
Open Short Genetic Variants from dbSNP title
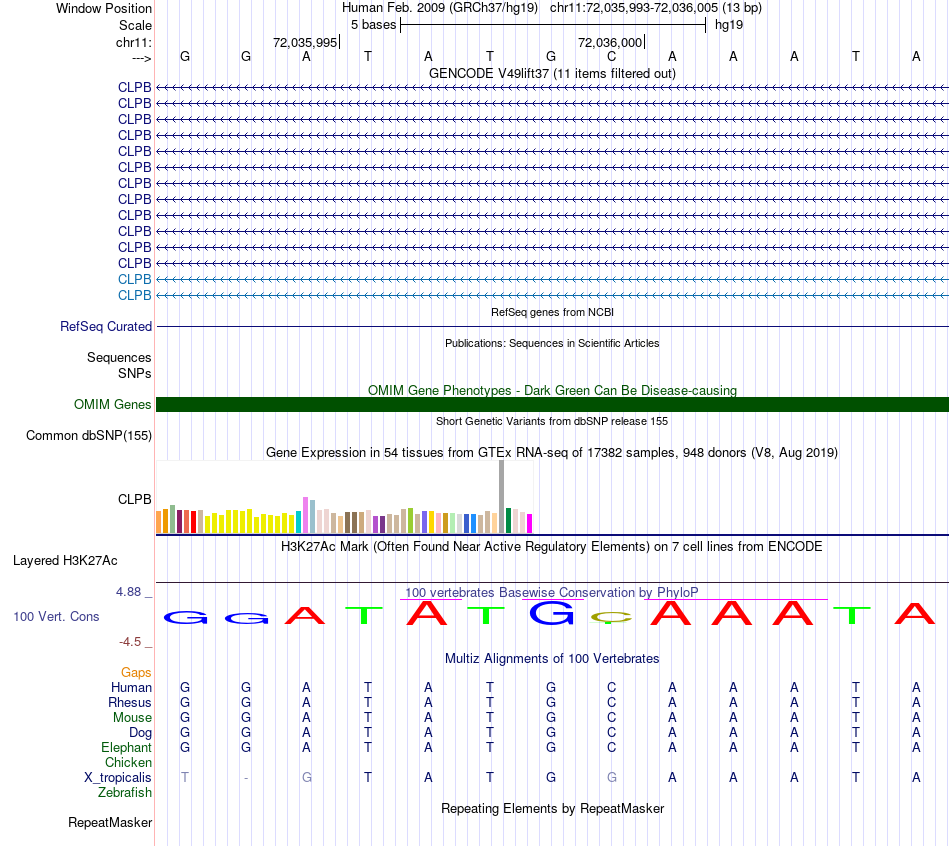click(552, 421)
